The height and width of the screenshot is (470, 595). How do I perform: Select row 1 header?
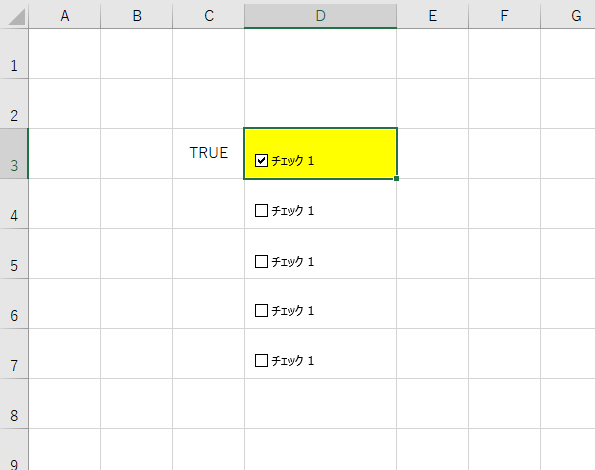14,53
